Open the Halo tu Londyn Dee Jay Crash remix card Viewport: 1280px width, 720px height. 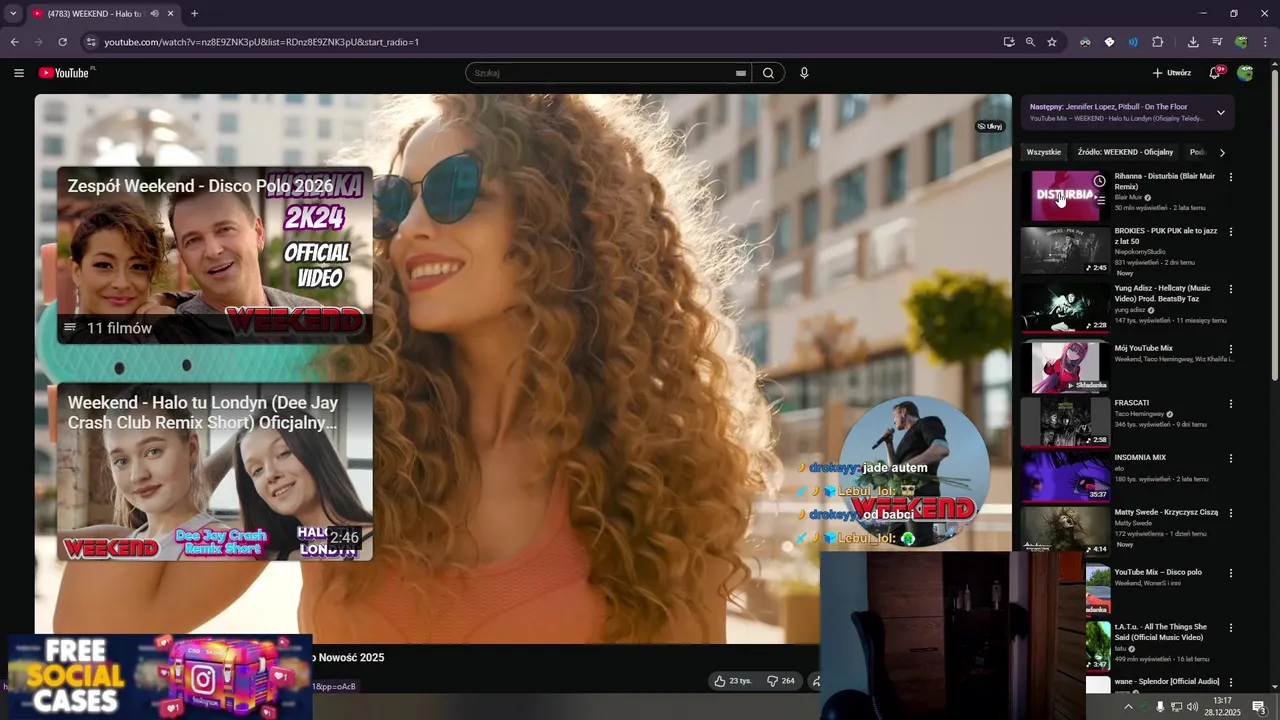click(x=215, y=472)
